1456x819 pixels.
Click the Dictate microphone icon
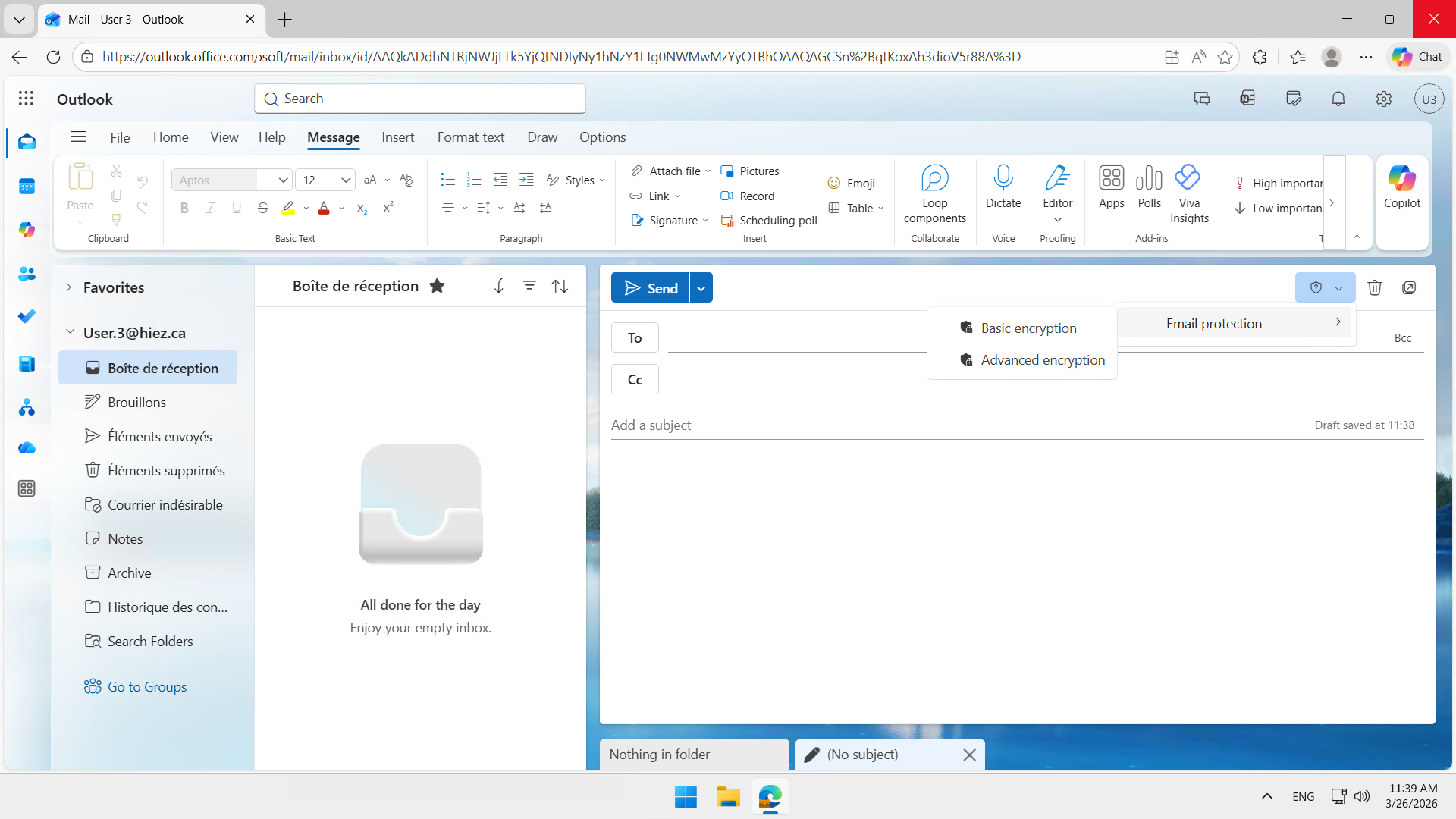[1003, 179]
